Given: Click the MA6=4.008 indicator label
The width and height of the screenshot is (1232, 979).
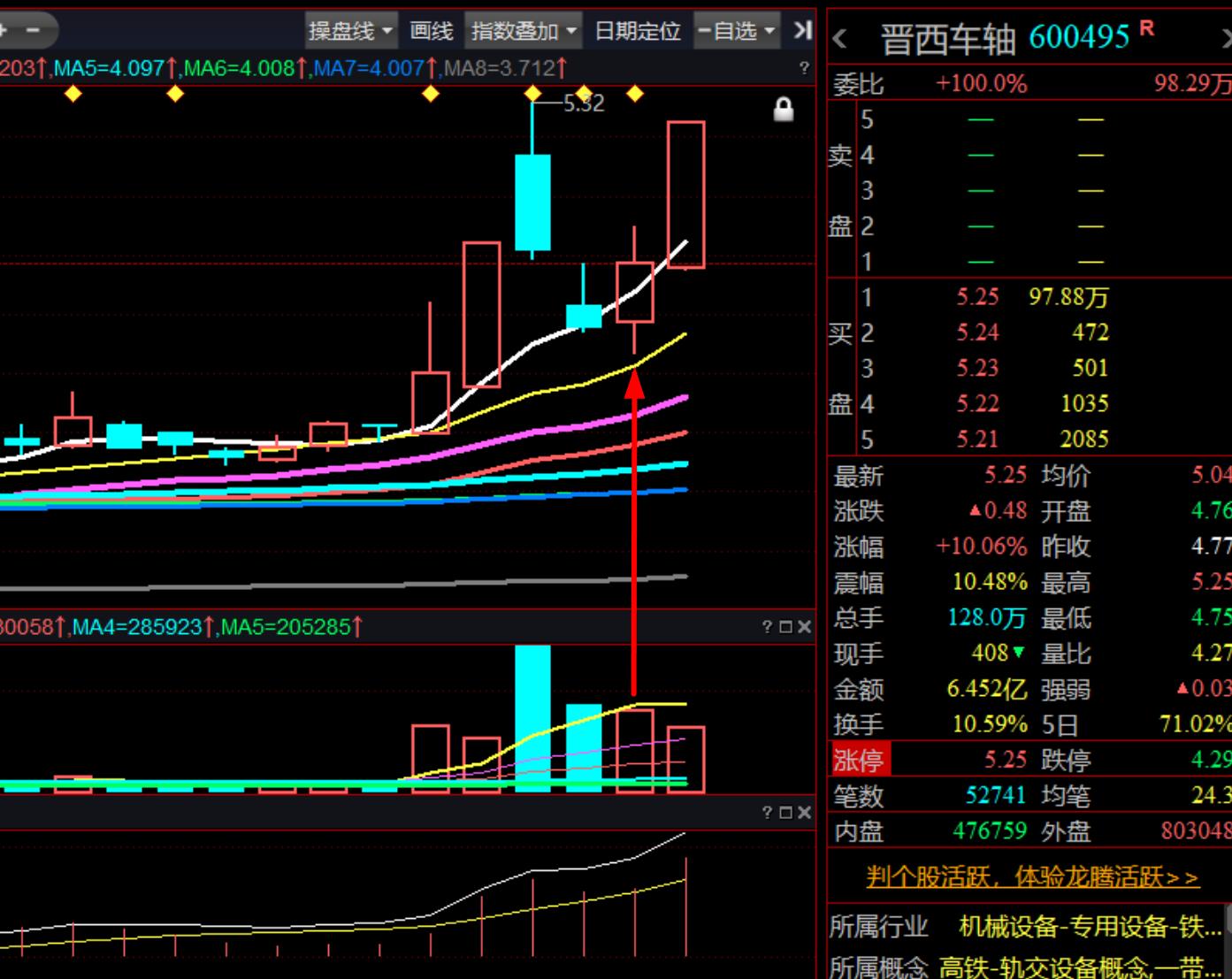Looking at the screenshot, I should tap(246, 68).
